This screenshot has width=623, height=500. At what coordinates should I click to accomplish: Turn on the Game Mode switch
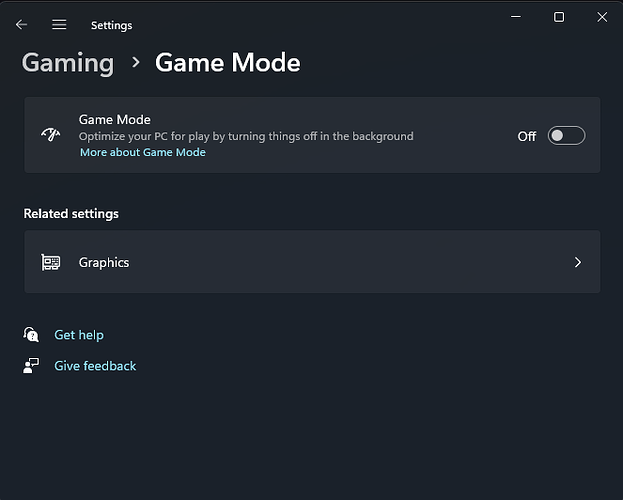pos(566,136)
